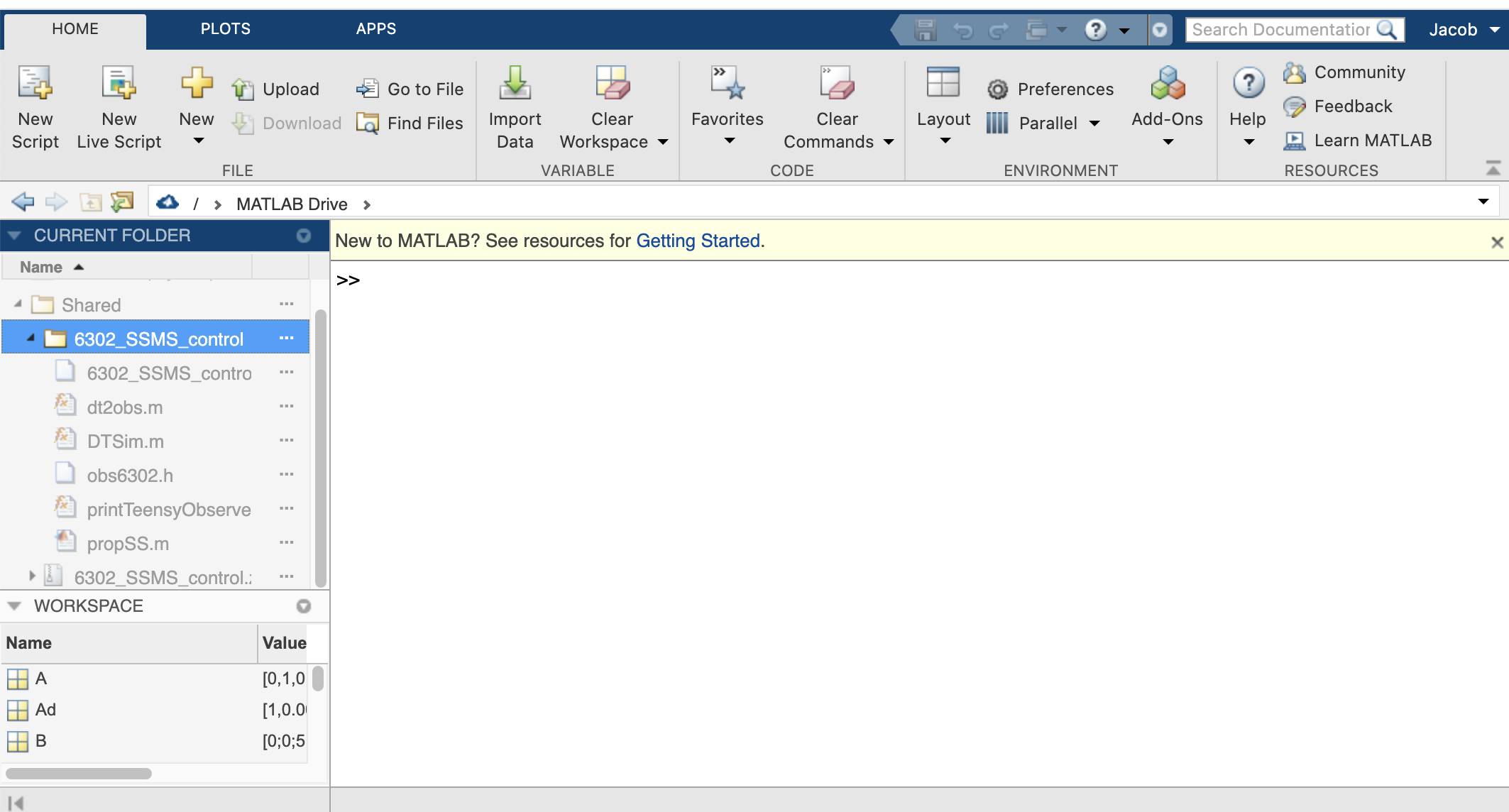The image size is (1509, 812).
Task: Switch to the HOME tab
Action: click(x=75, y=29)
